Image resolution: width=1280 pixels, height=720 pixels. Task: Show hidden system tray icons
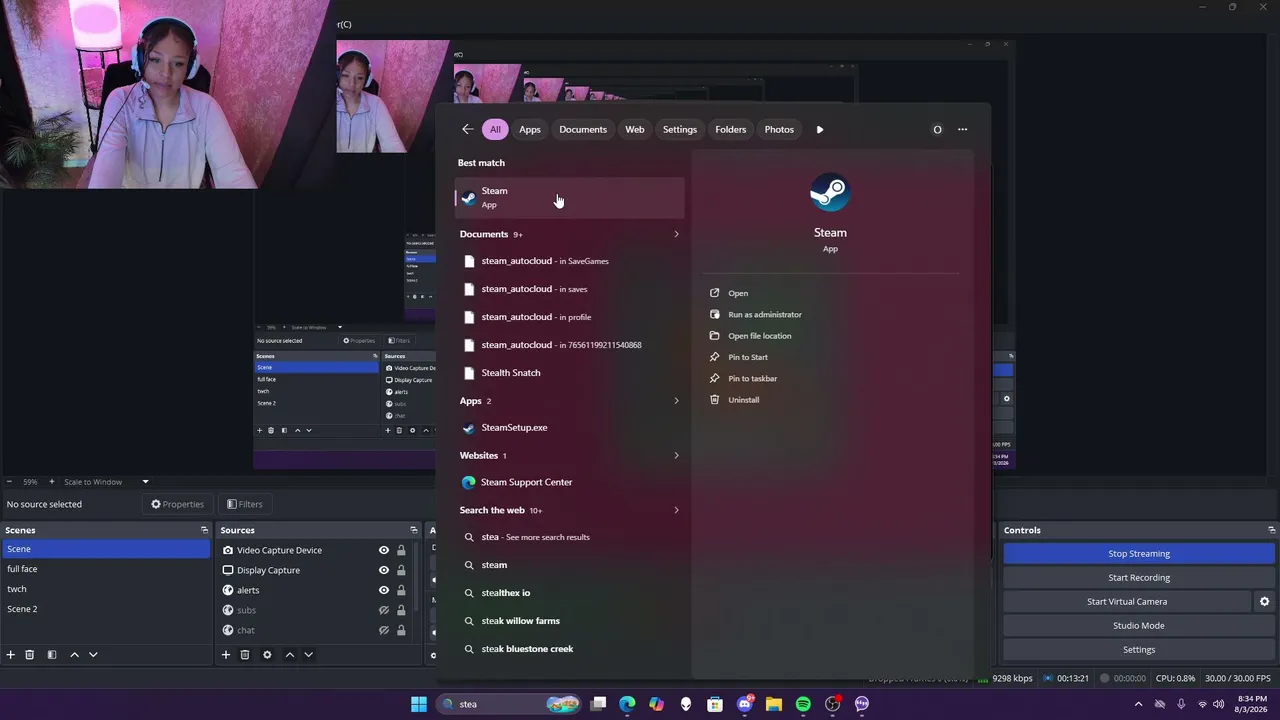point(1138,704)
